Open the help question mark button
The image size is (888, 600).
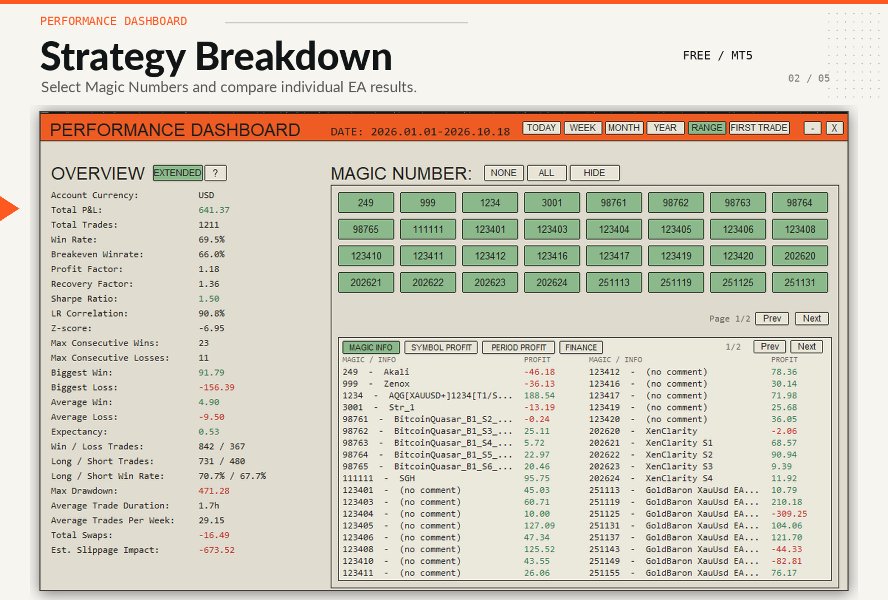tap(215, 173)
